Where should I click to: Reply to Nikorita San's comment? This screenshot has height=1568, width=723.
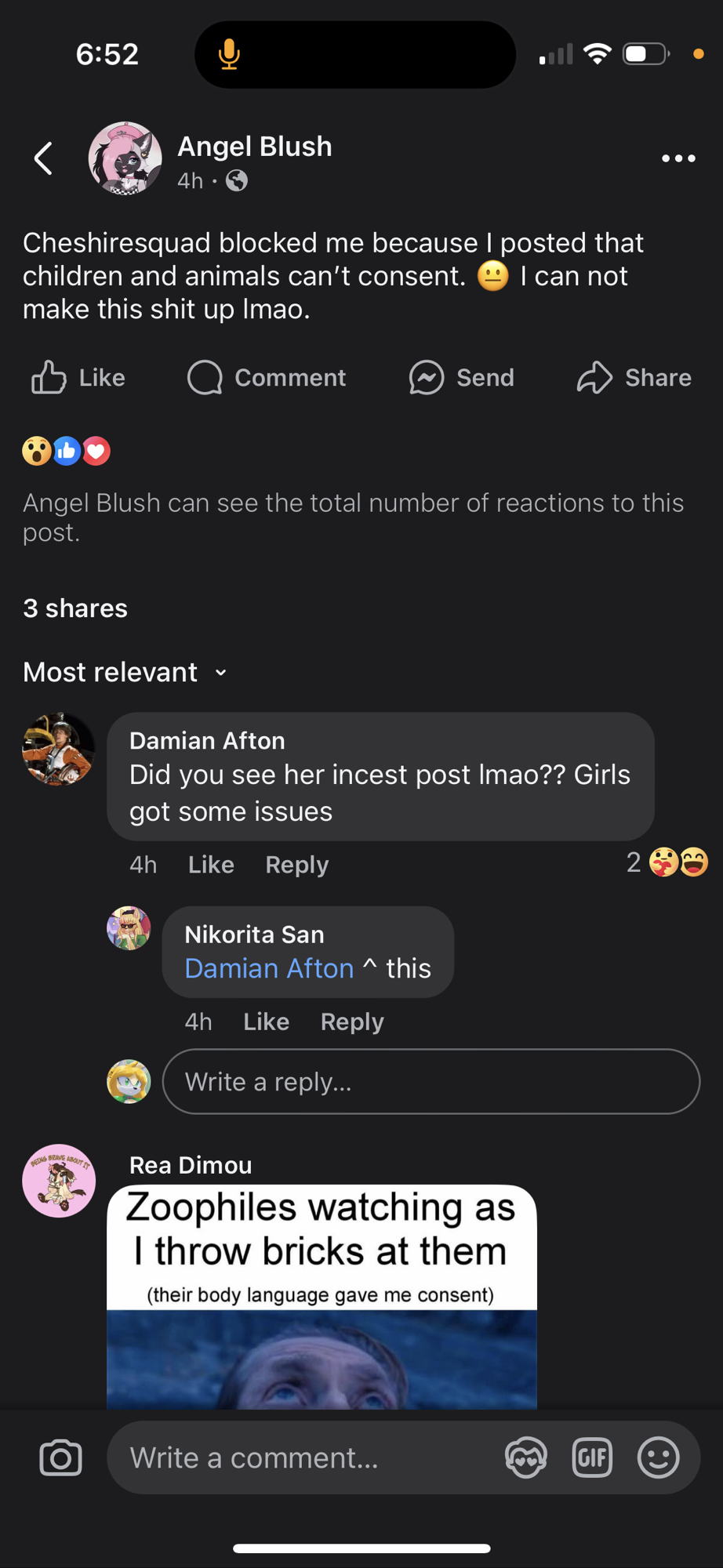point(352,1022)
